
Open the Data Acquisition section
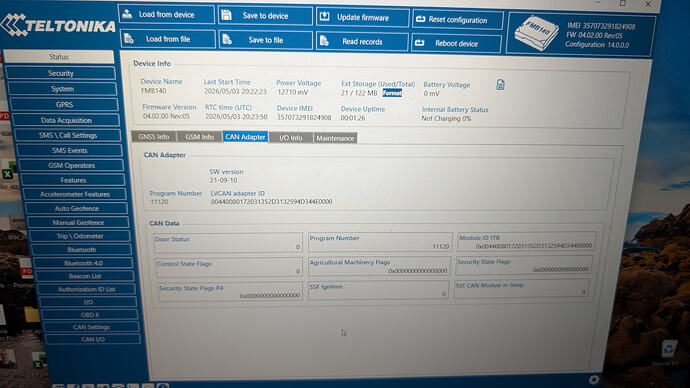click(x=66, y=120)
